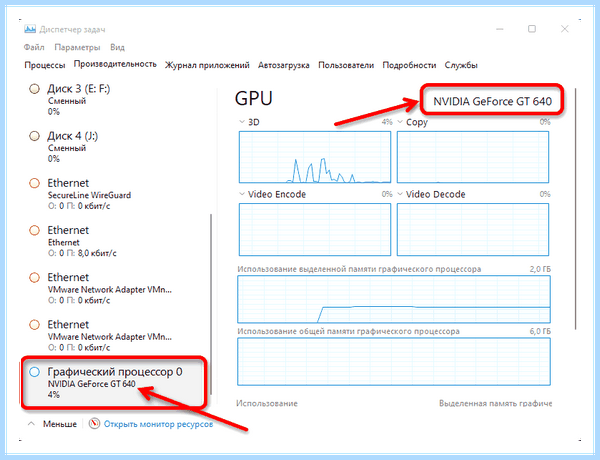The width and height of the screenshot is (600, 460).
Task: Collapse details with the Меньше button
Action: 52,424
